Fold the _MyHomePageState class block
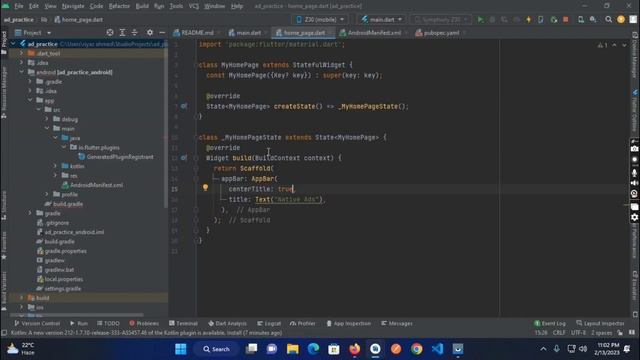 (196, 137)
